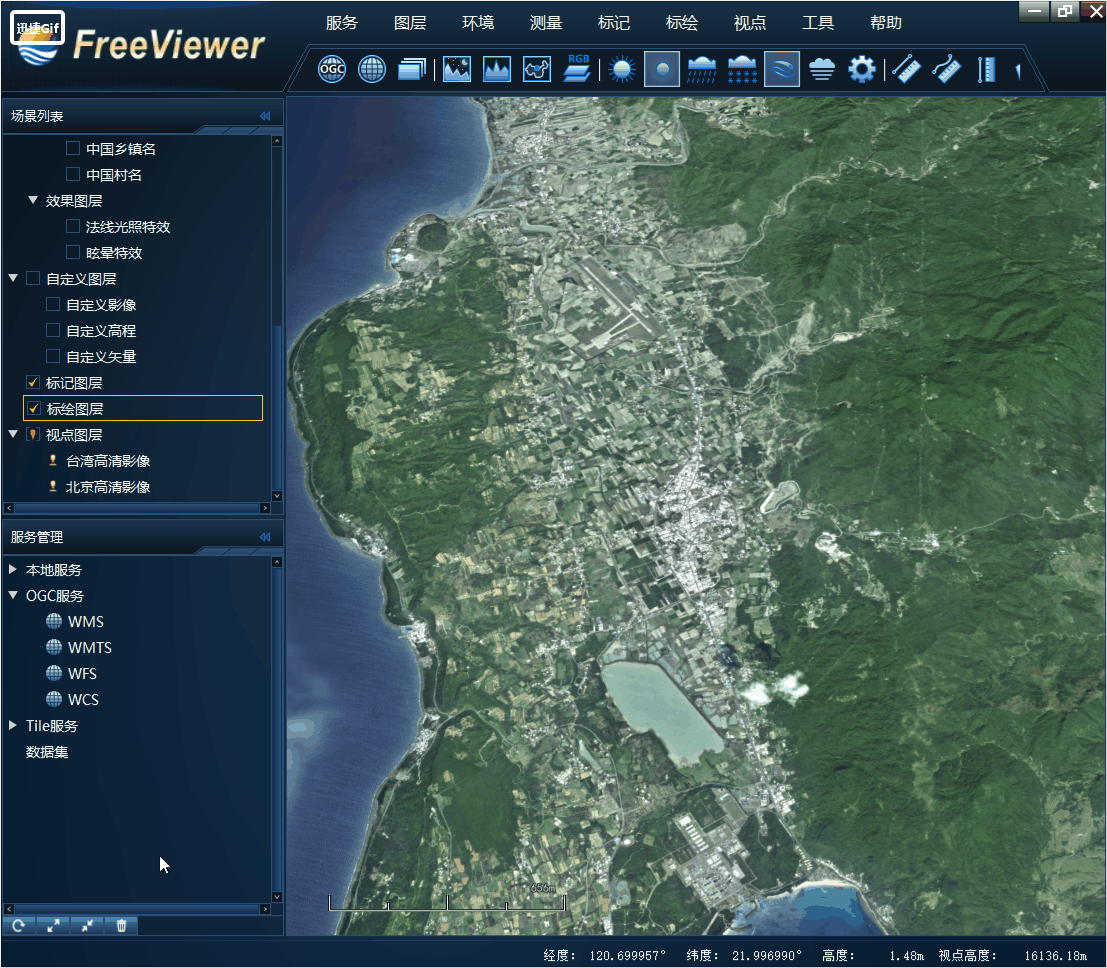1107x968 pixels.
Task: Open the 工具 menu
Action: point(818,23)
